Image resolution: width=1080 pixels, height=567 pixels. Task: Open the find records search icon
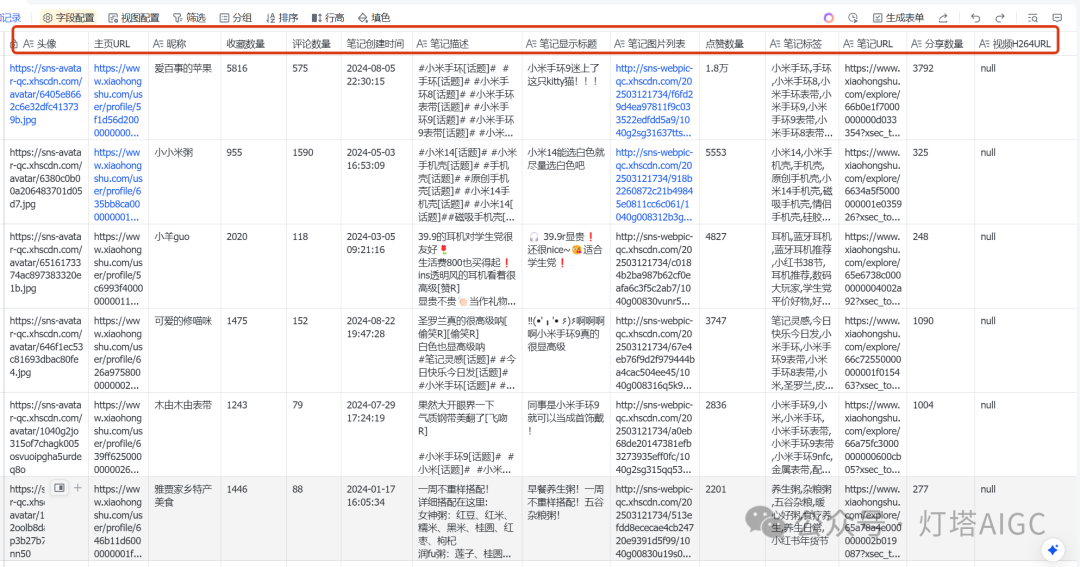[x=1032, y=18]
